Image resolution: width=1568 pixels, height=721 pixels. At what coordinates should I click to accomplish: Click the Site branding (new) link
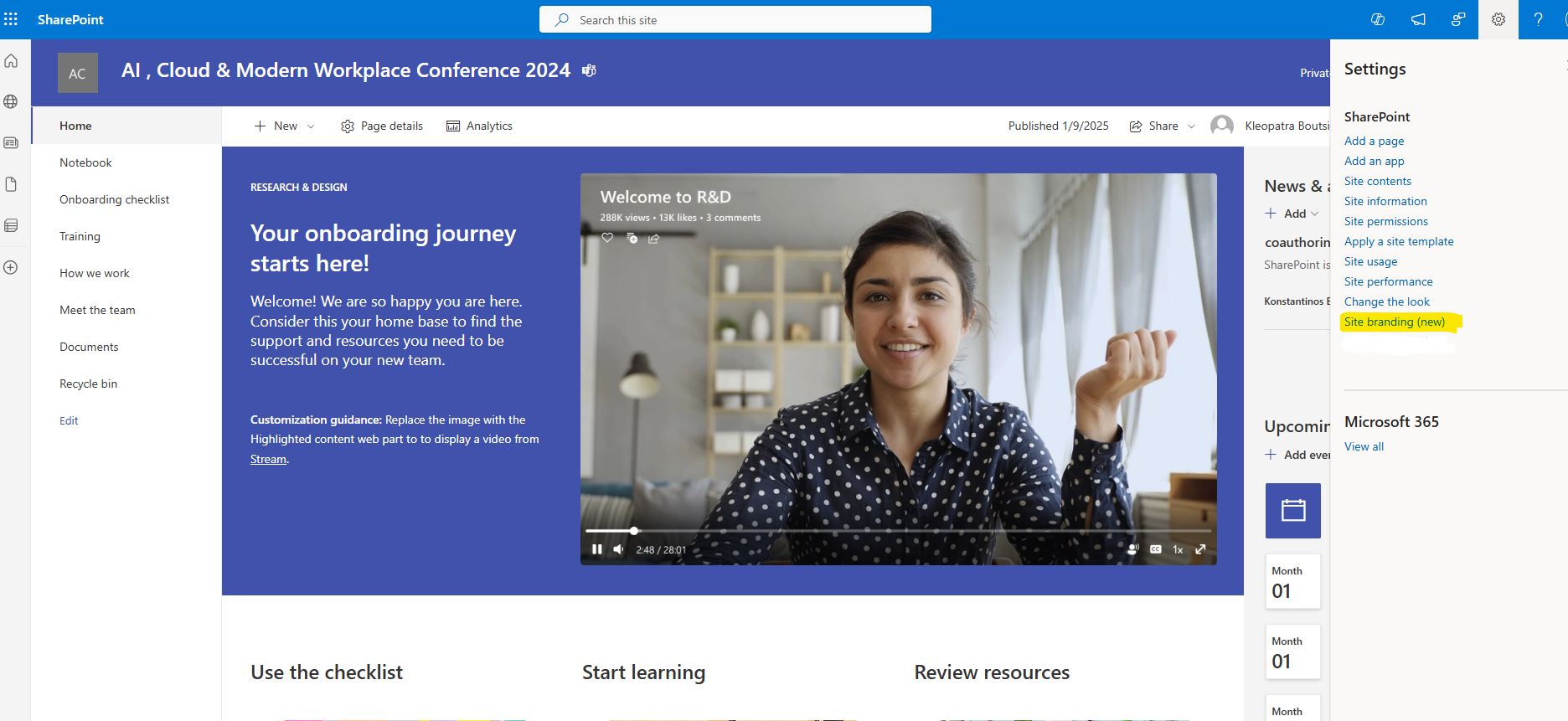(1394, 322)
